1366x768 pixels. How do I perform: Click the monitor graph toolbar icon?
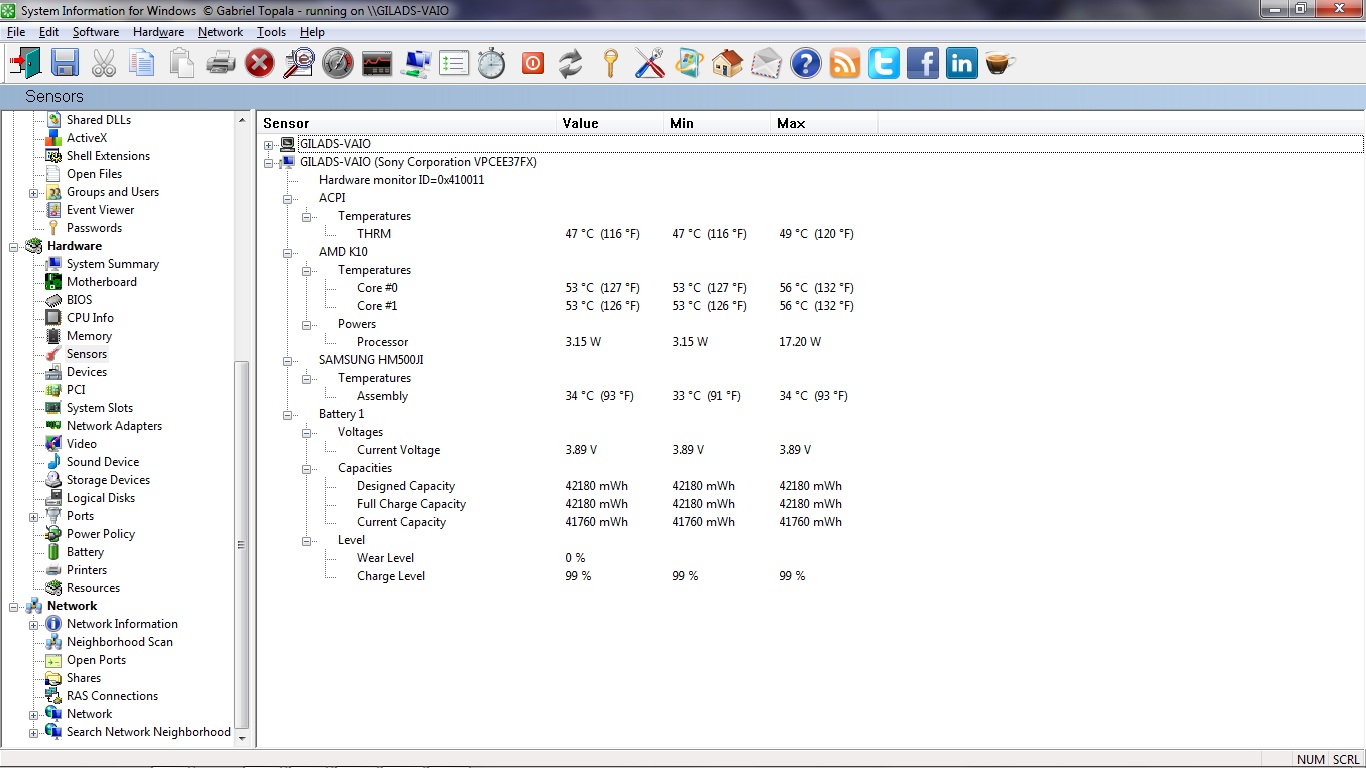[376, 64]
